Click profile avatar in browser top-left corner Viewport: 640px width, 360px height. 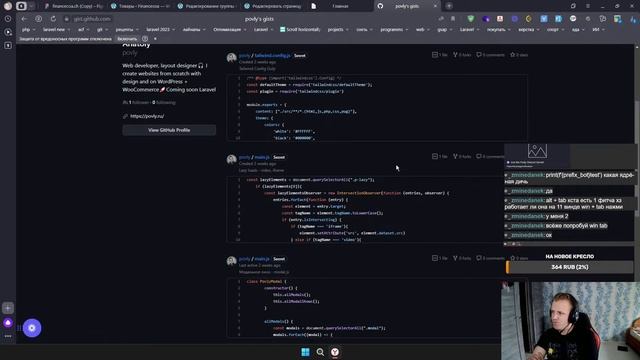(7, 6)
